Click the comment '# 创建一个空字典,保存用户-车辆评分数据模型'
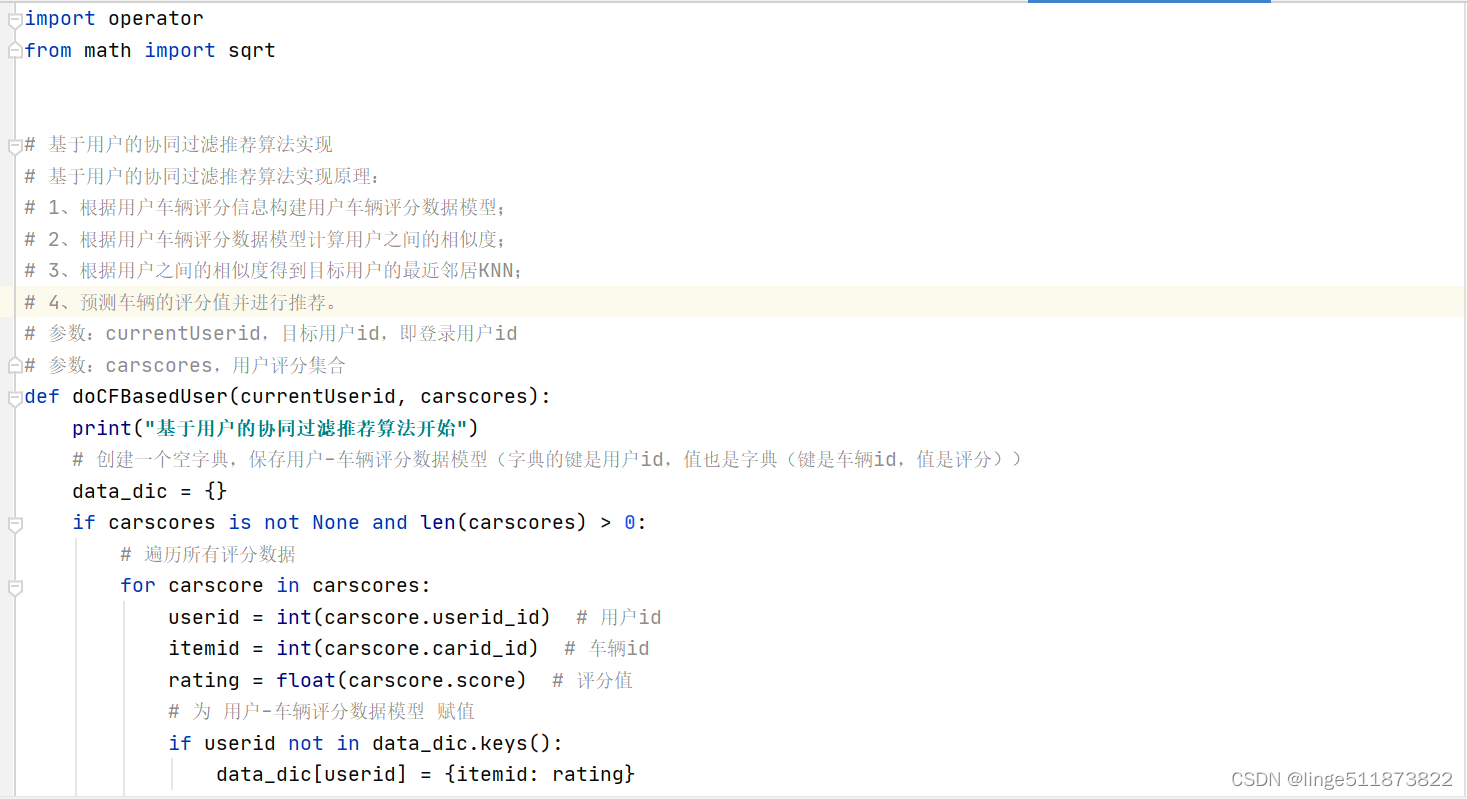 coord(548,460)
